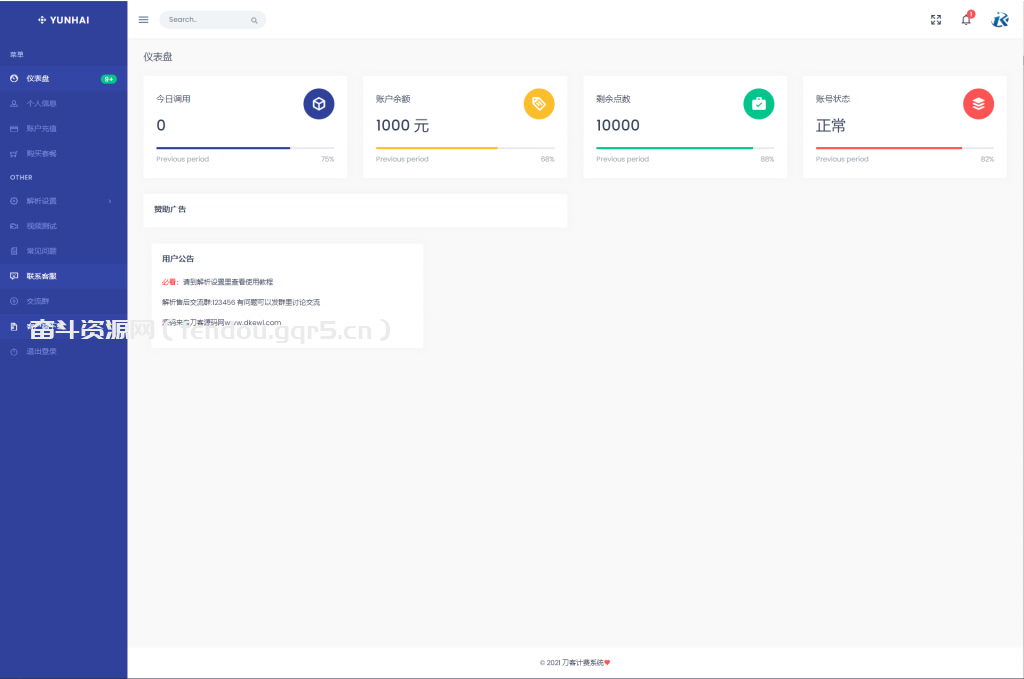Click the green briefcase icon on 剩余点数 card
The image size is (1024, 679).
[758, 104]
